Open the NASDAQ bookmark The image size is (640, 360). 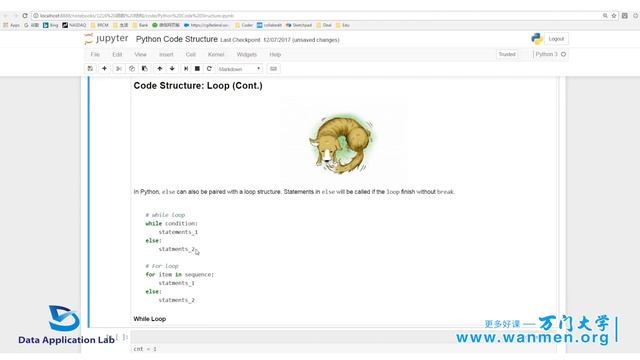(74, 25)
